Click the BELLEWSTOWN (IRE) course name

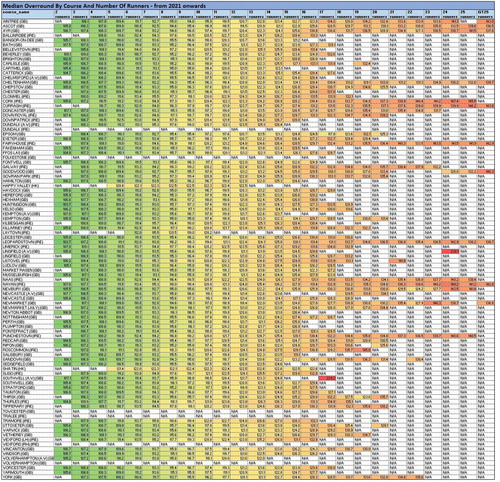click(21, 49)
